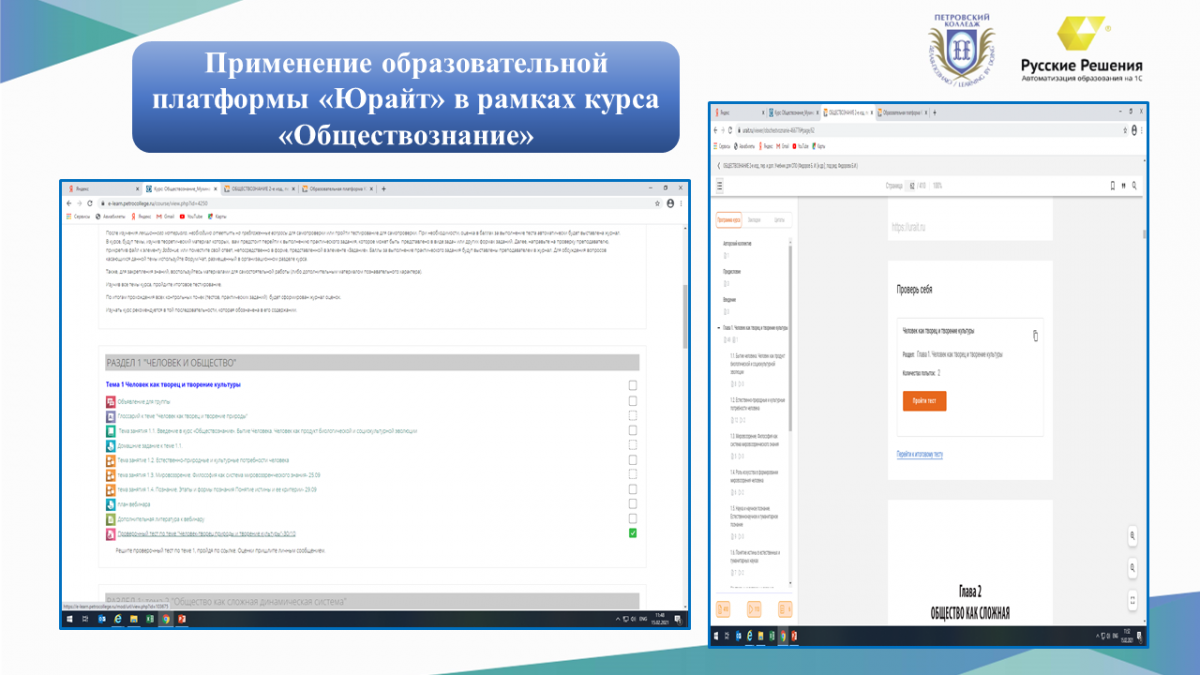Open Авторский коллектив in Urait contents
Image resolution: width=1200 pixels, height=675 pixels.
click(738, 243)
